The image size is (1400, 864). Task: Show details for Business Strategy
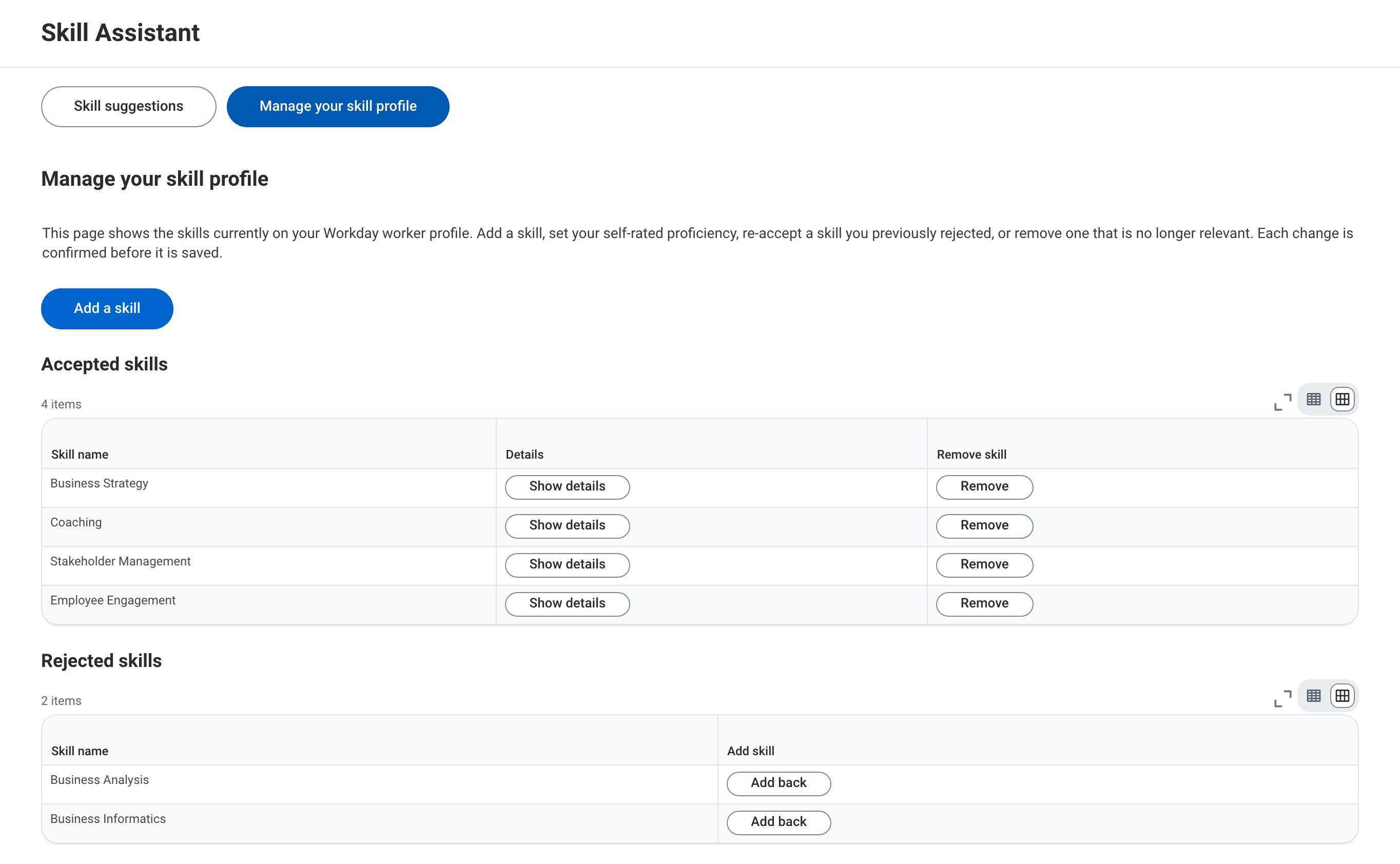pos(567,487)
